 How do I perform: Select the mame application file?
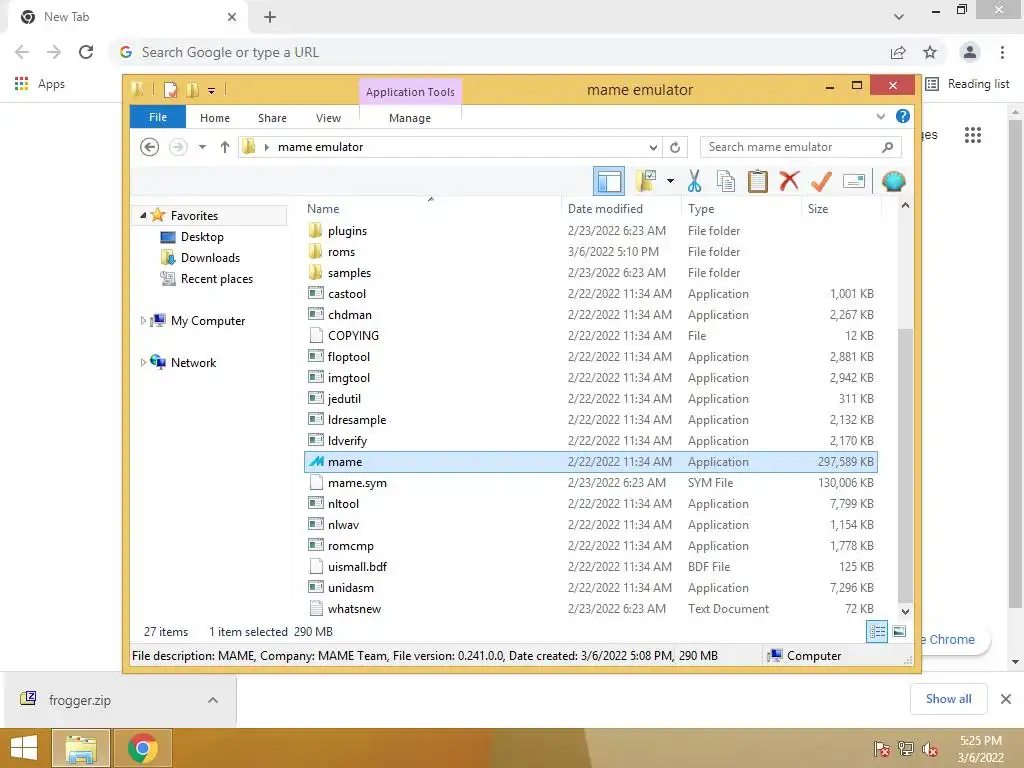[x=590, y=462]
